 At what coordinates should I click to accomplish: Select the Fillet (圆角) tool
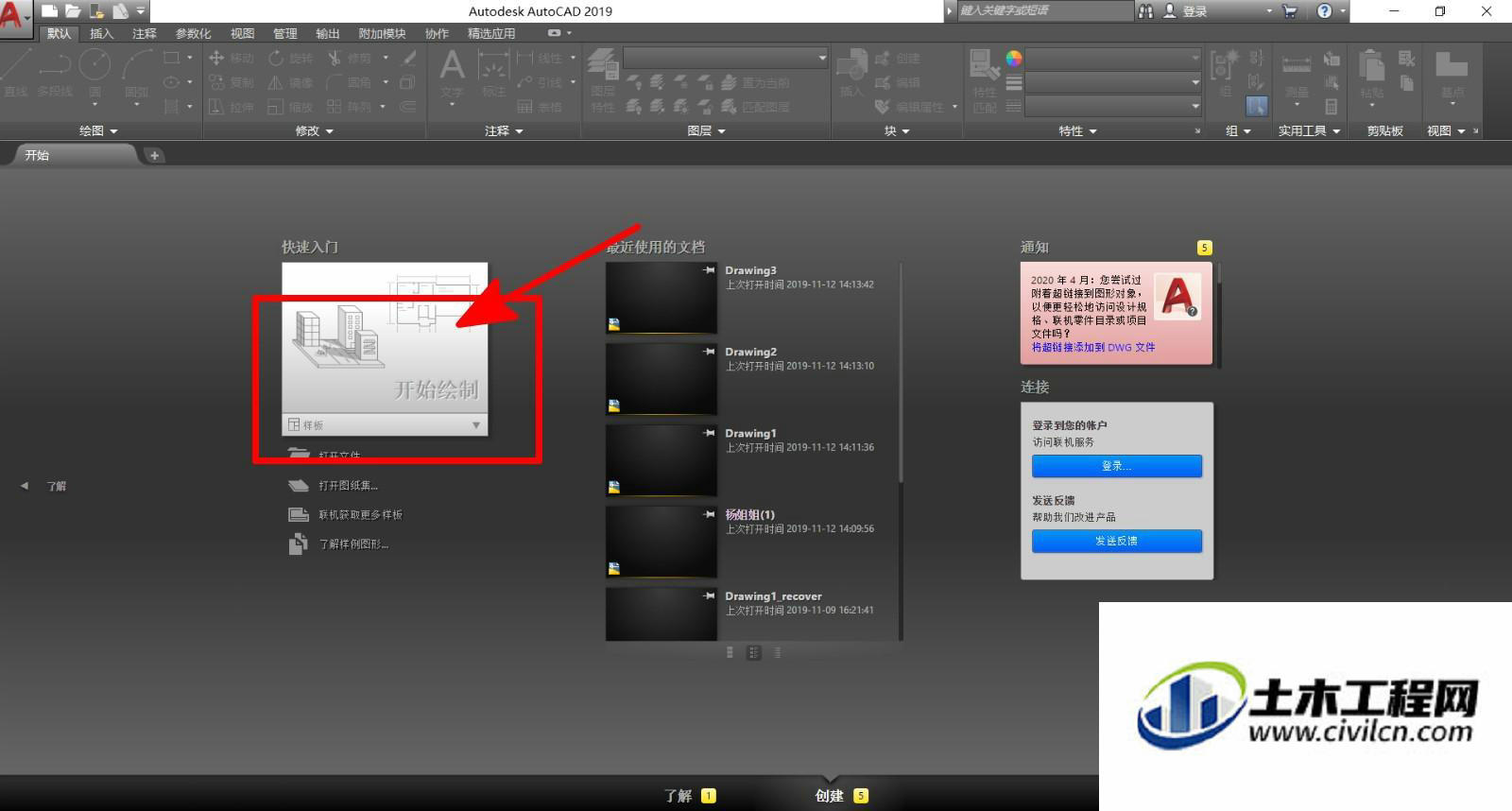349,82
